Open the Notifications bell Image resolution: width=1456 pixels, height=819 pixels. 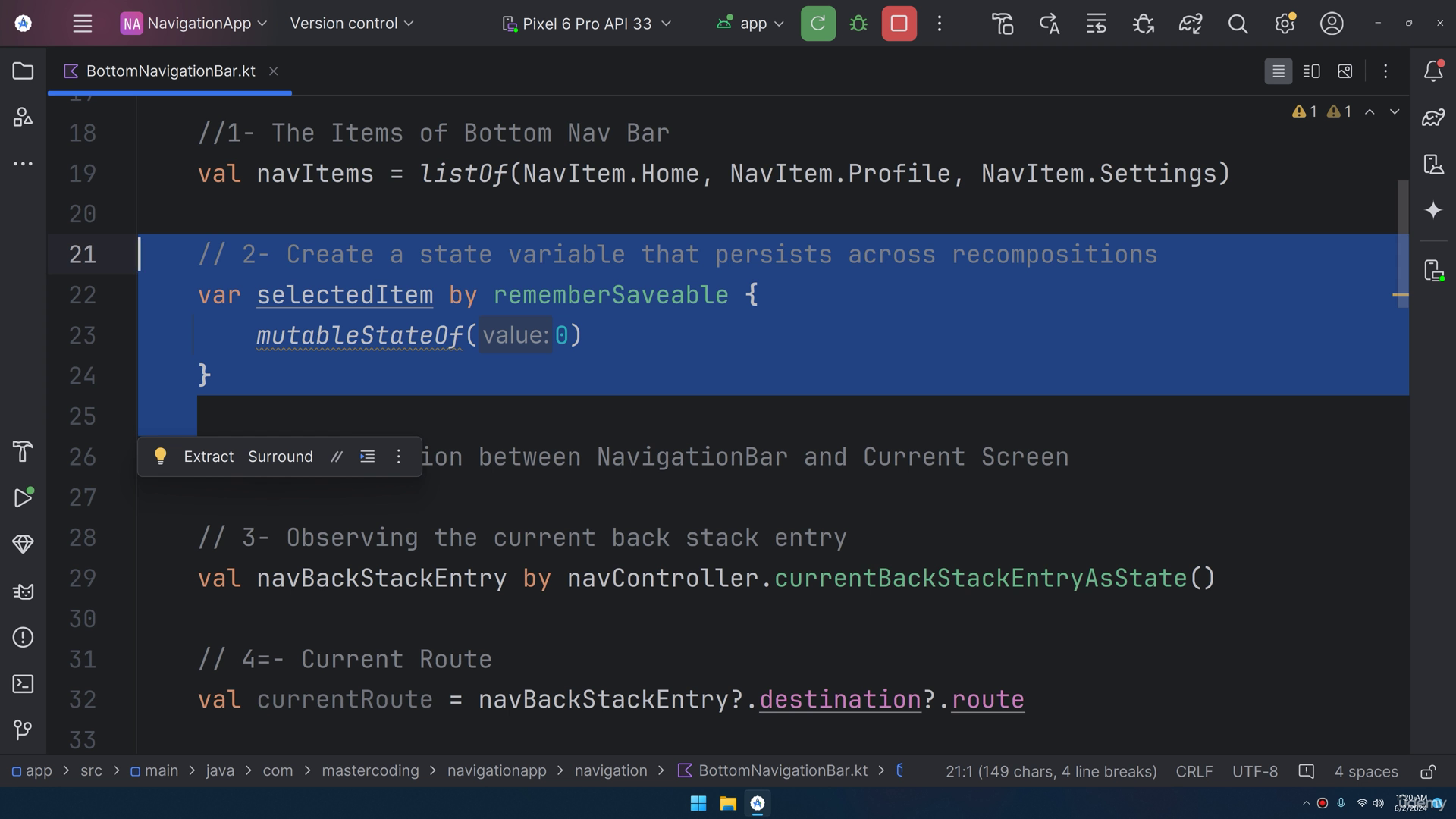coord(1433,71)
